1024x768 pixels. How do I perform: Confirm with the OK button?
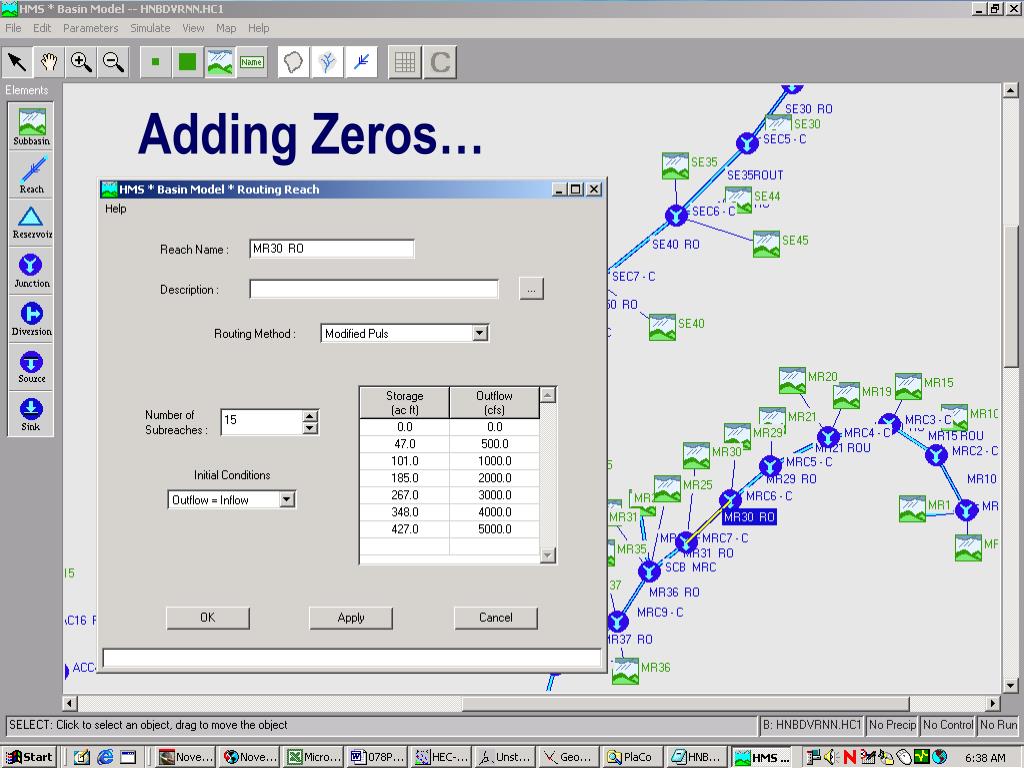coord(208,618)
